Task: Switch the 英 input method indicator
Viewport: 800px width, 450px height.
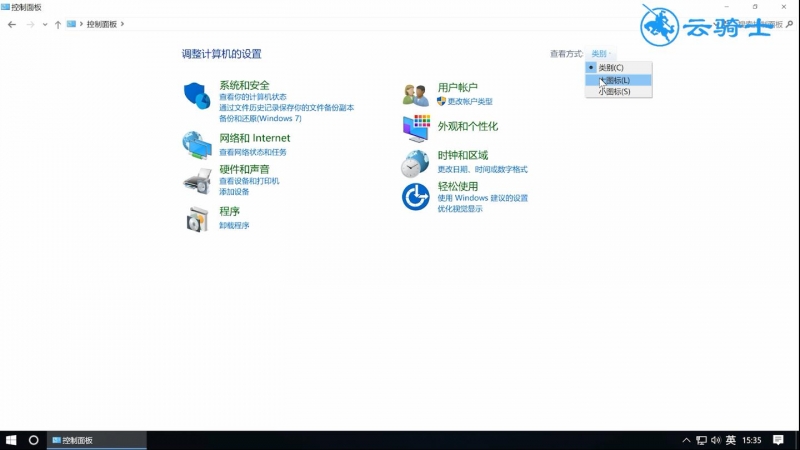Action: 731,440
